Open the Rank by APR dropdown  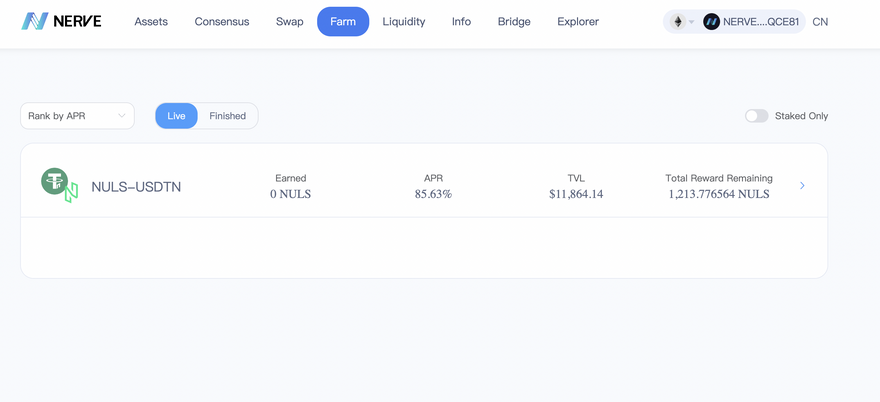(77, 116)
